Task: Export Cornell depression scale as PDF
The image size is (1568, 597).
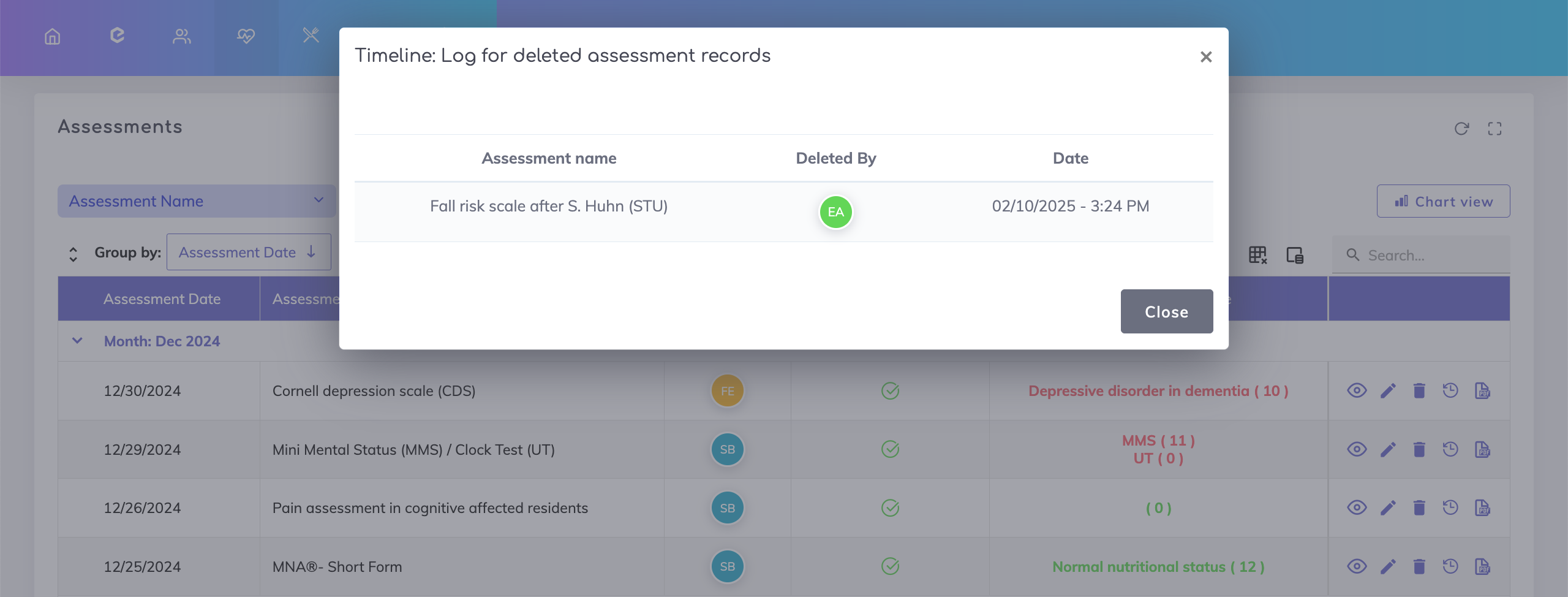Action: click(1482, 390)
